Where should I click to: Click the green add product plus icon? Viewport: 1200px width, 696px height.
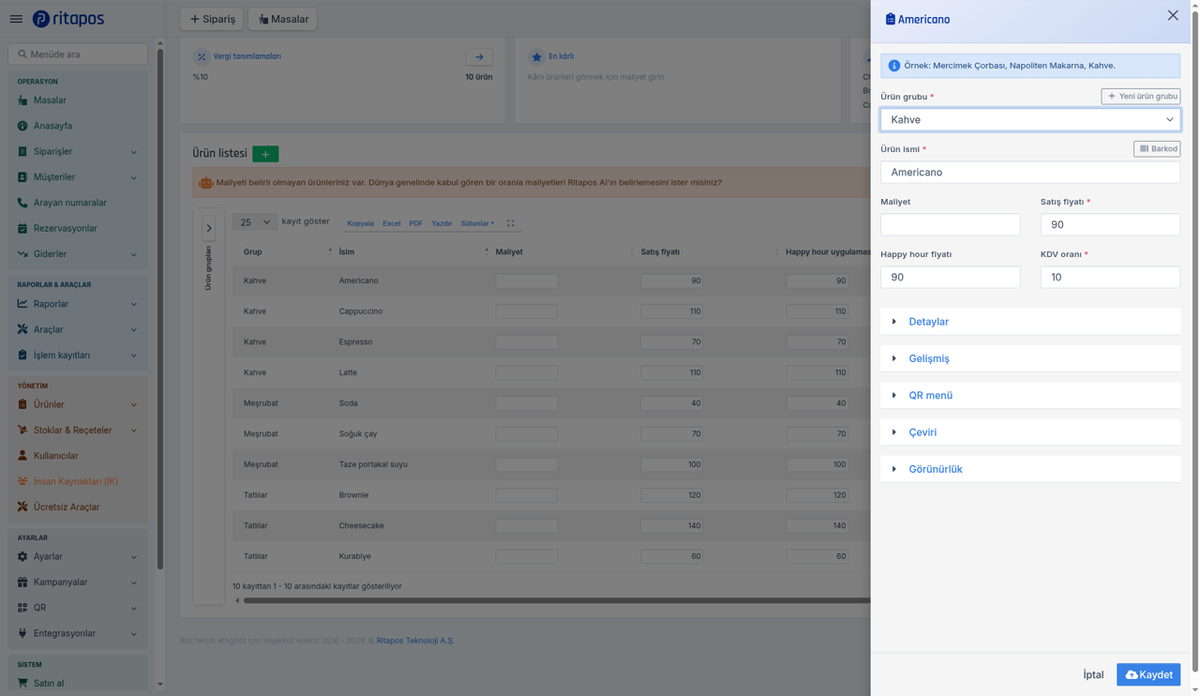[x=265, y=154]
